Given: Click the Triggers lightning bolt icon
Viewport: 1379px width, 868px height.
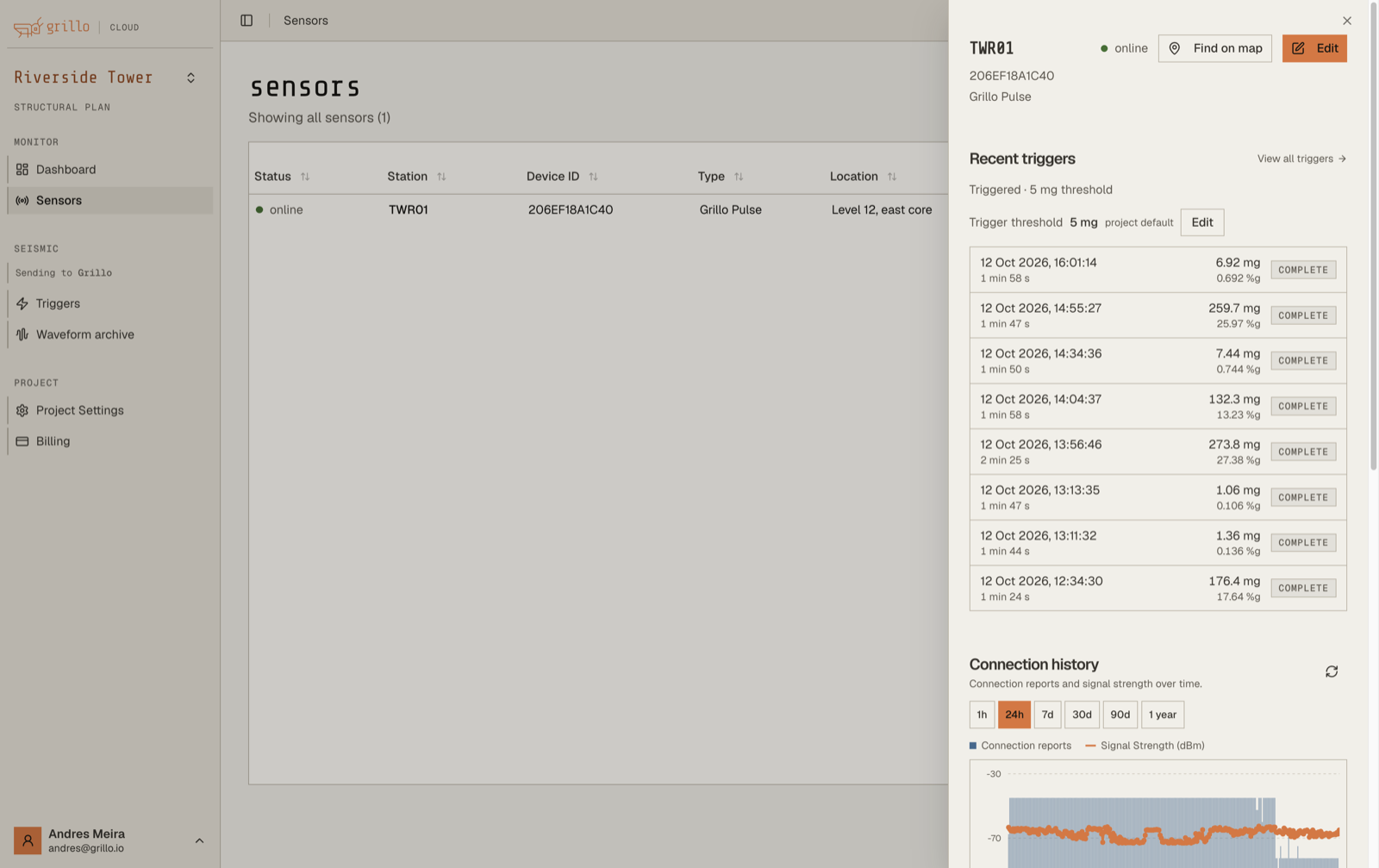Looking at the screenshot, I should pyautogui.click(x=22, y=303).
